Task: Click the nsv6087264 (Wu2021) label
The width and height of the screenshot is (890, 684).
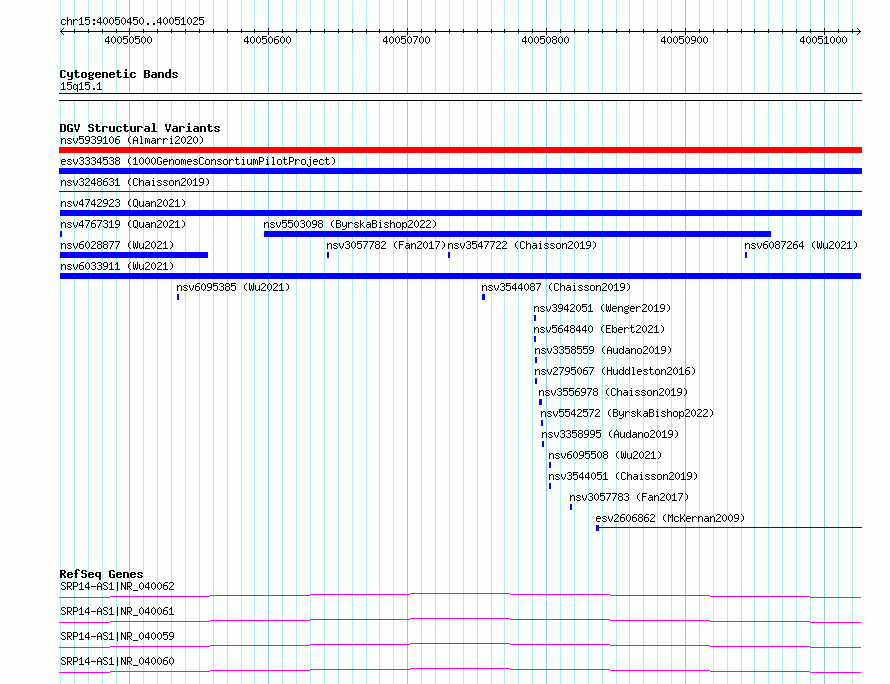Action: pyautogui.click(x=801, y=245)
